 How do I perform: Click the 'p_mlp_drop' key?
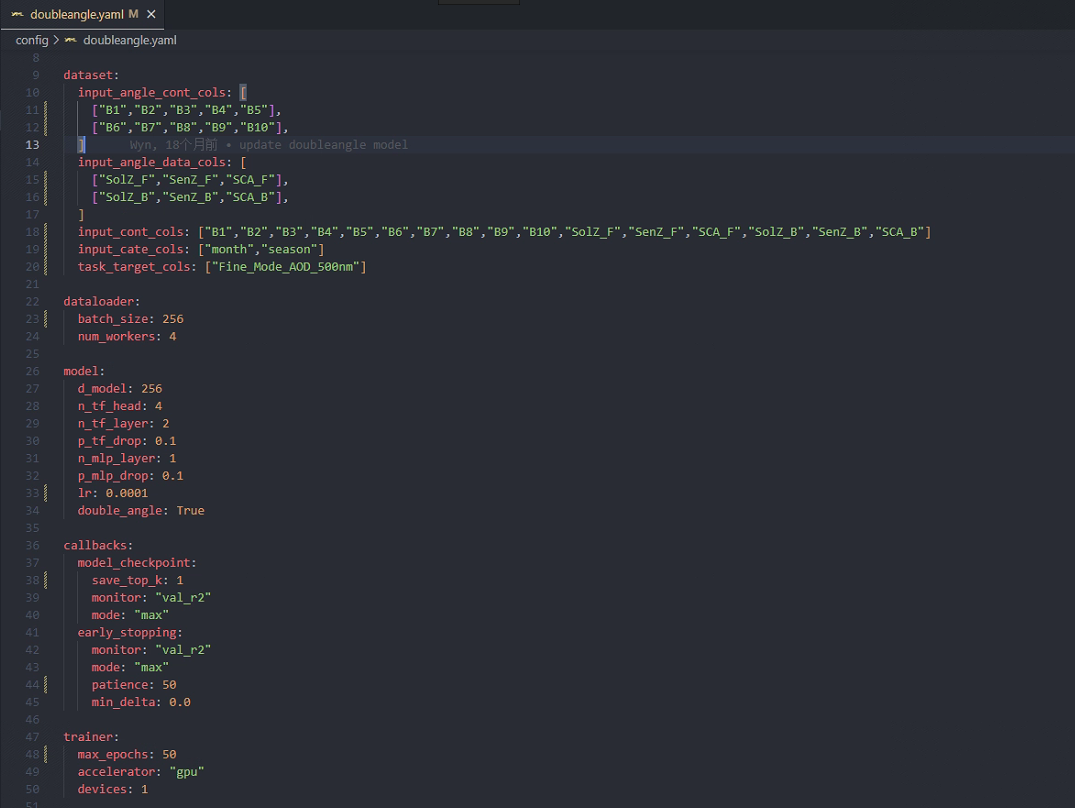(x=113, y=476)
